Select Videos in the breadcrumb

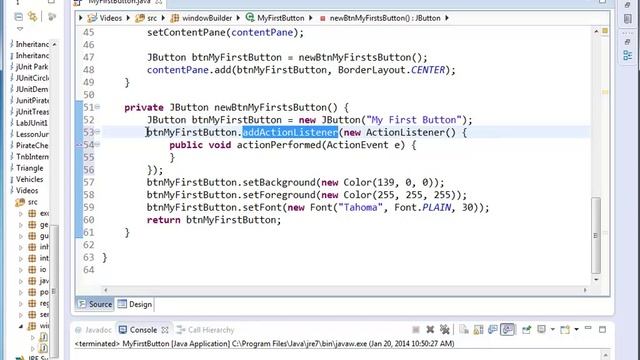click(111, 18)
